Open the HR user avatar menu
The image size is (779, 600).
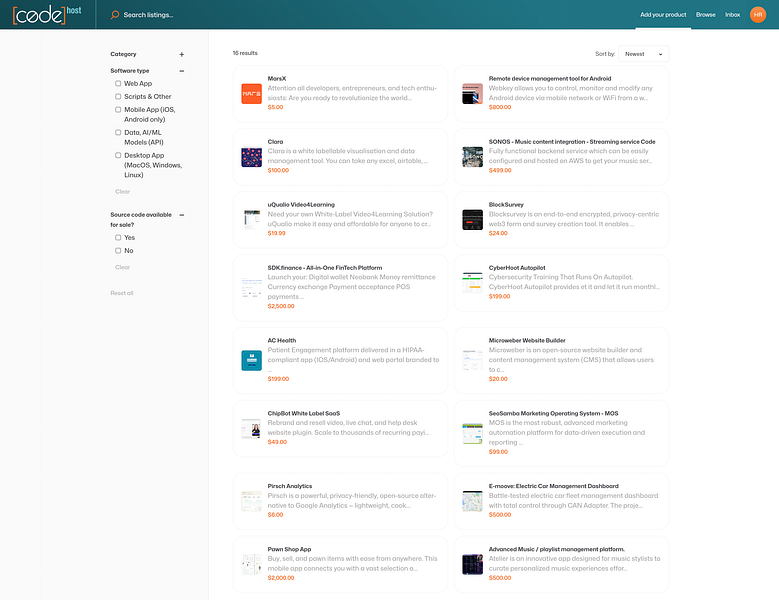click(758, 15)
